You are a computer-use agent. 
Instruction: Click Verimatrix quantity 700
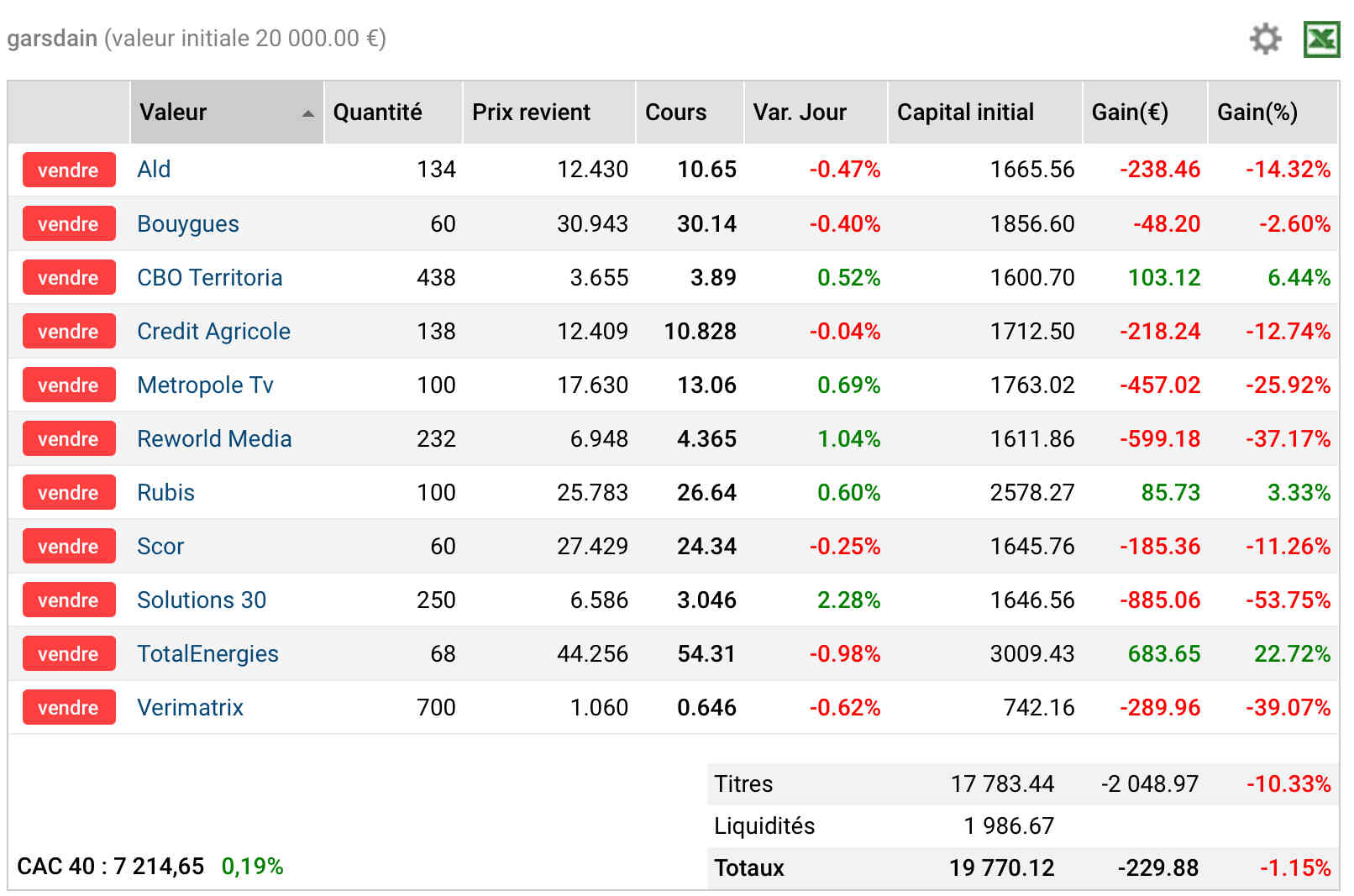pos(436,707)
